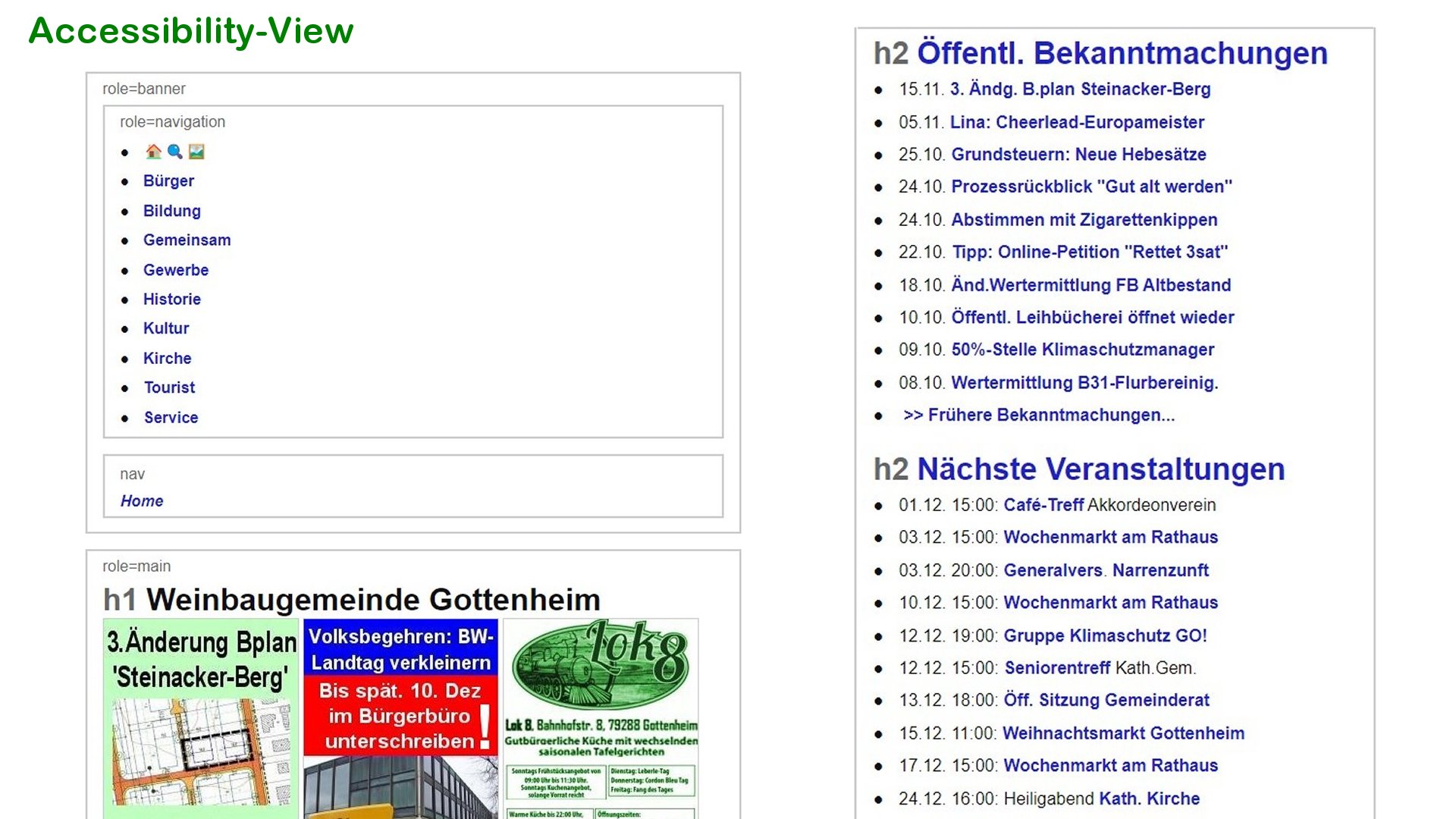The width and height of the screenshot is (1456, 819).
Task: Open the Bürger navigation item
Action: (x=168, y=181)
